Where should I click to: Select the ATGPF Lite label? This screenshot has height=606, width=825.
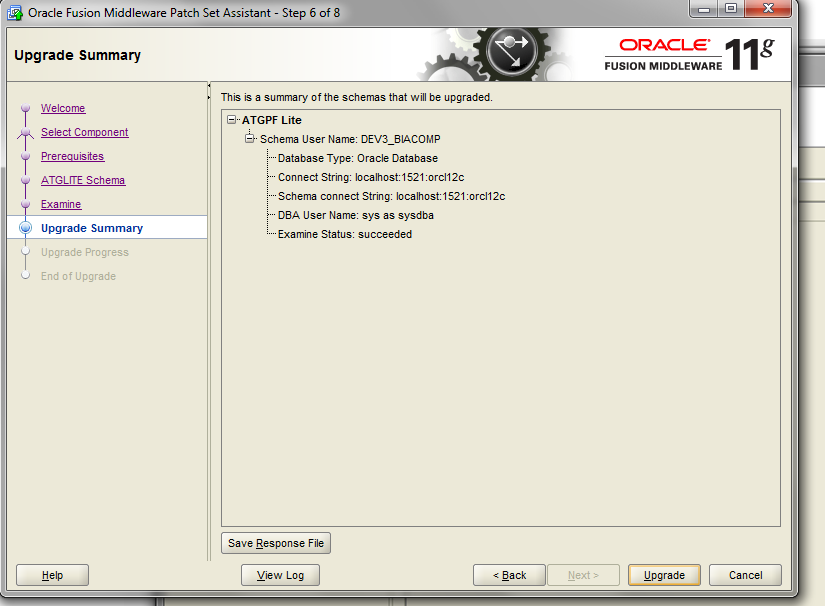pyautogui.click(x=271, y=120)
